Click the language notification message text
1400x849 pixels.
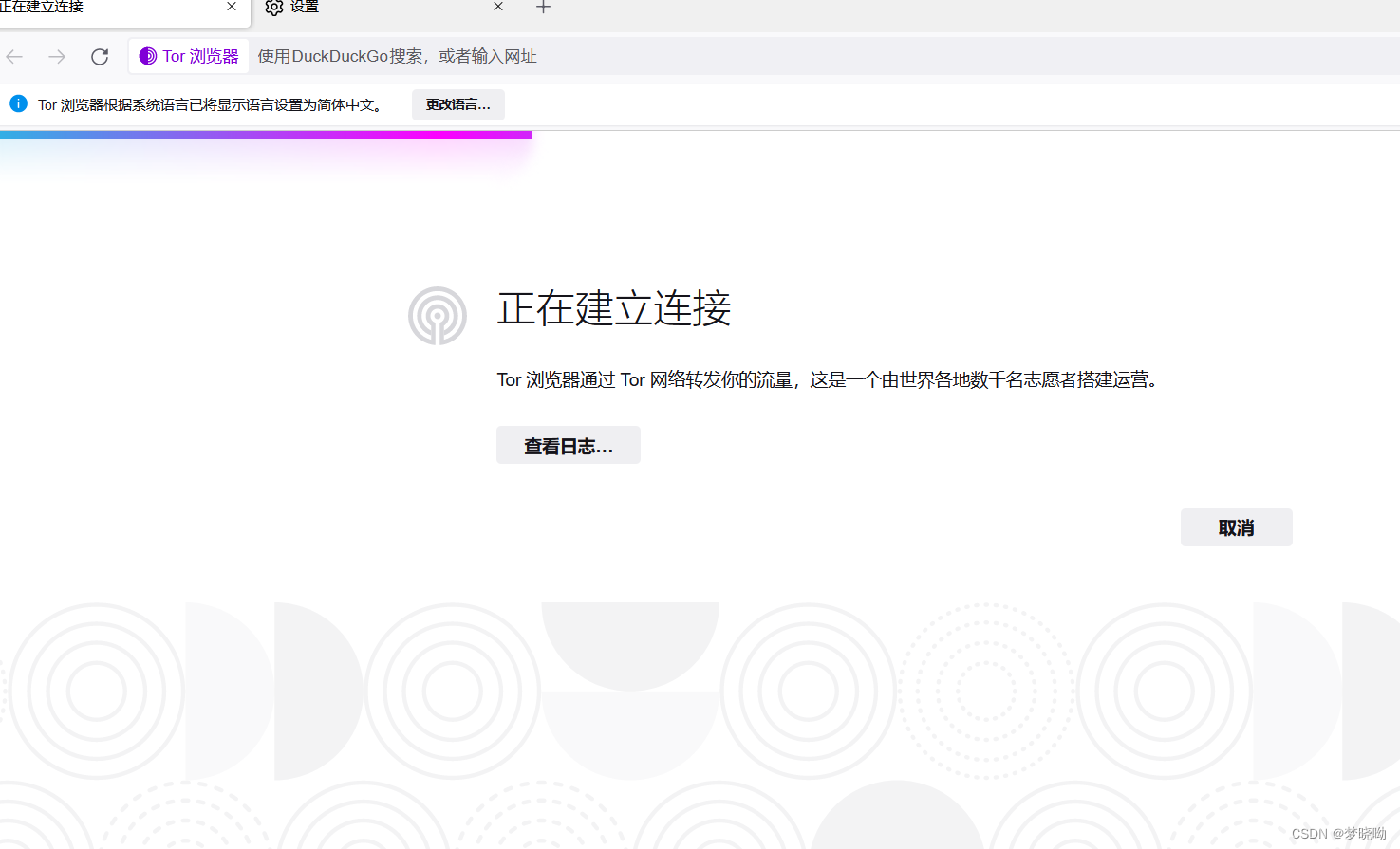coord(216,105)
